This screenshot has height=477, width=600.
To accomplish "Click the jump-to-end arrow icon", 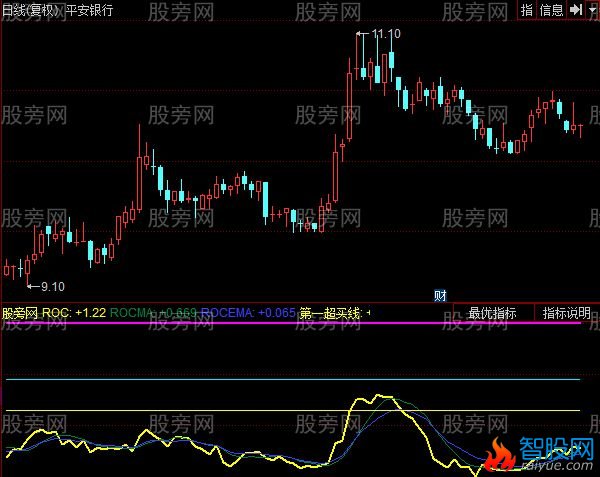I will tap(576, 10).
